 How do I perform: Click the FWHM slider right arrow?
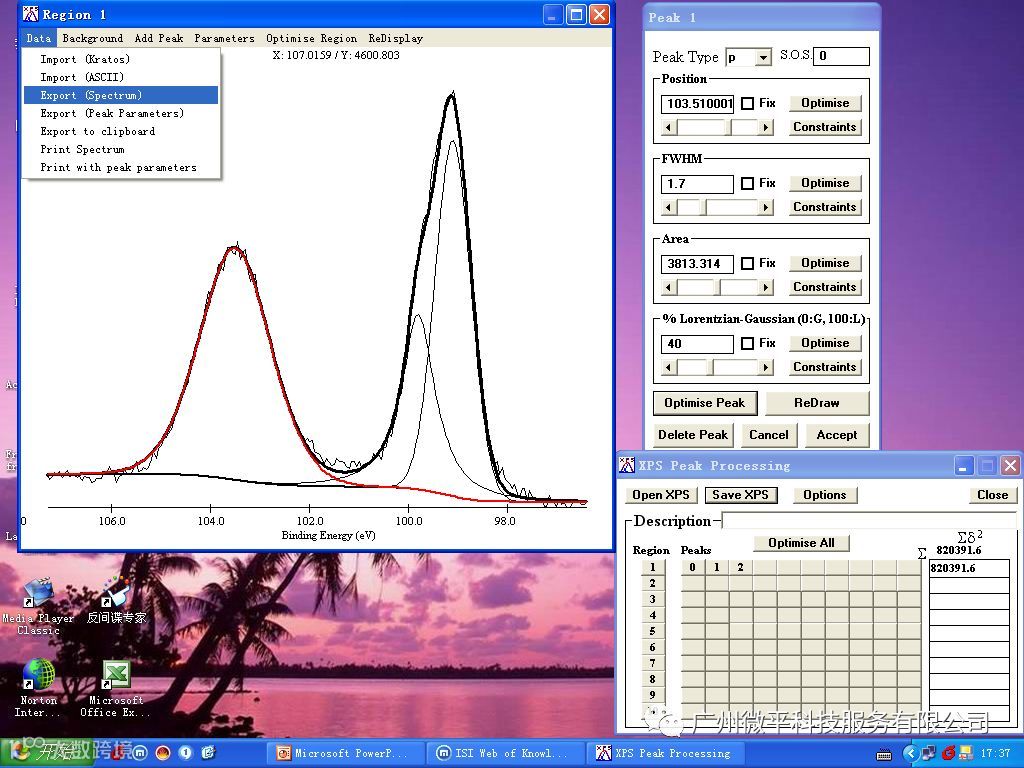point(766,208)
